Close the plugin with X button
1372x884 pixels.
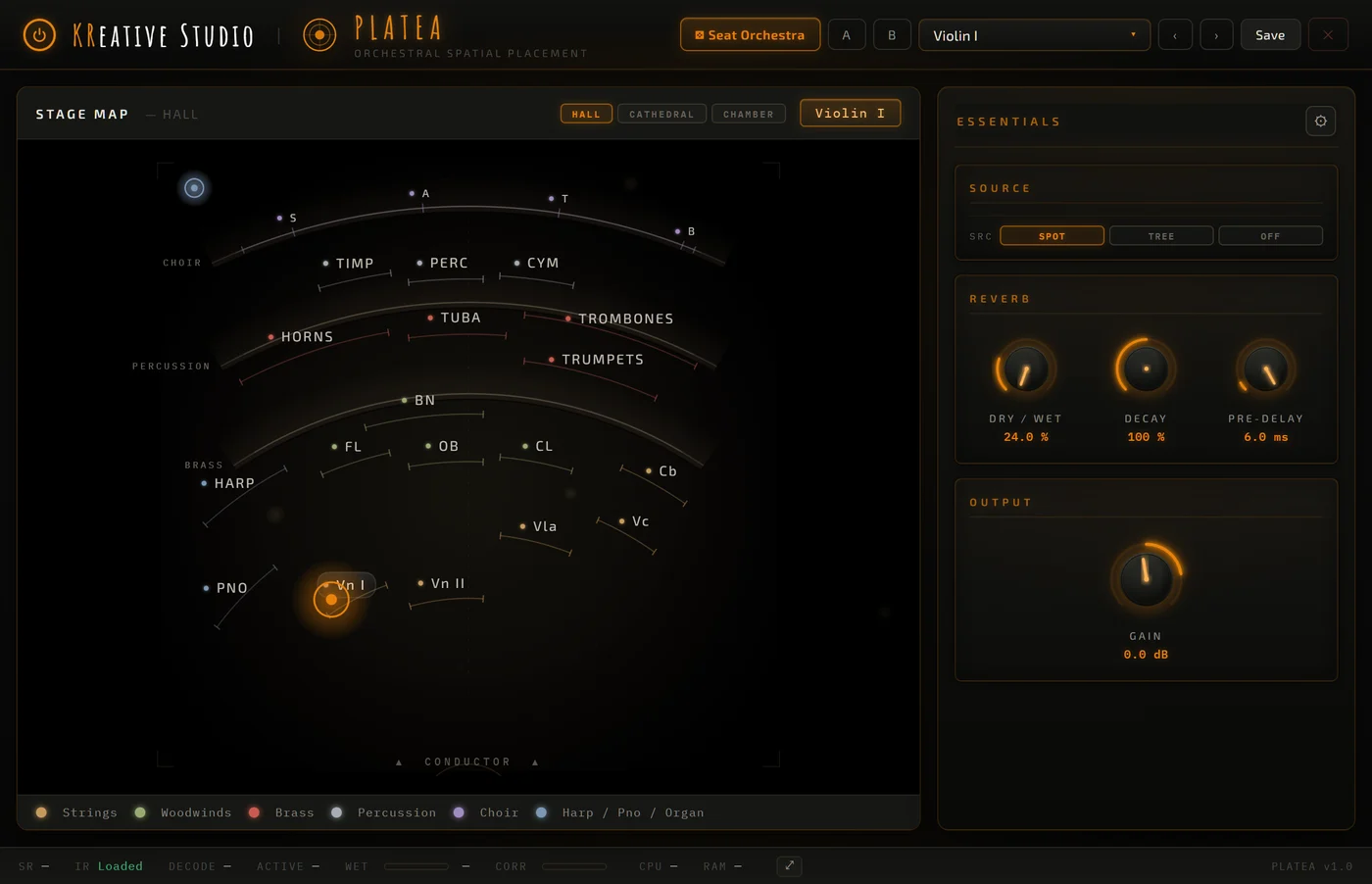click(1328, 35)
